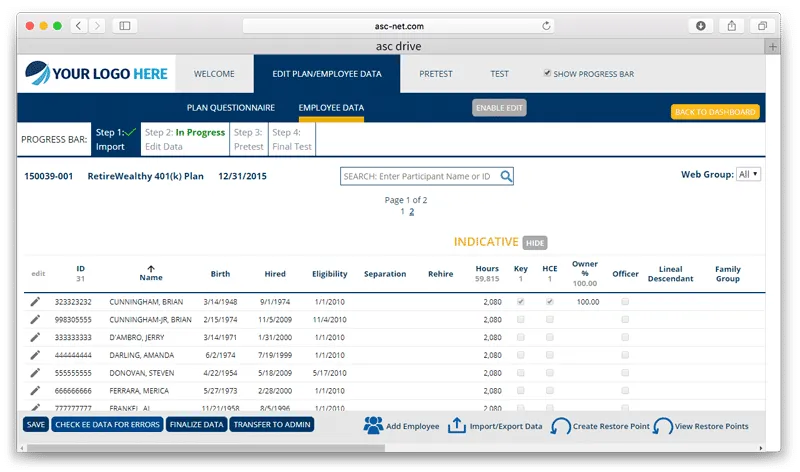Sort by the Name column arrow
This screenshot has height=472, width=800.
151,267
